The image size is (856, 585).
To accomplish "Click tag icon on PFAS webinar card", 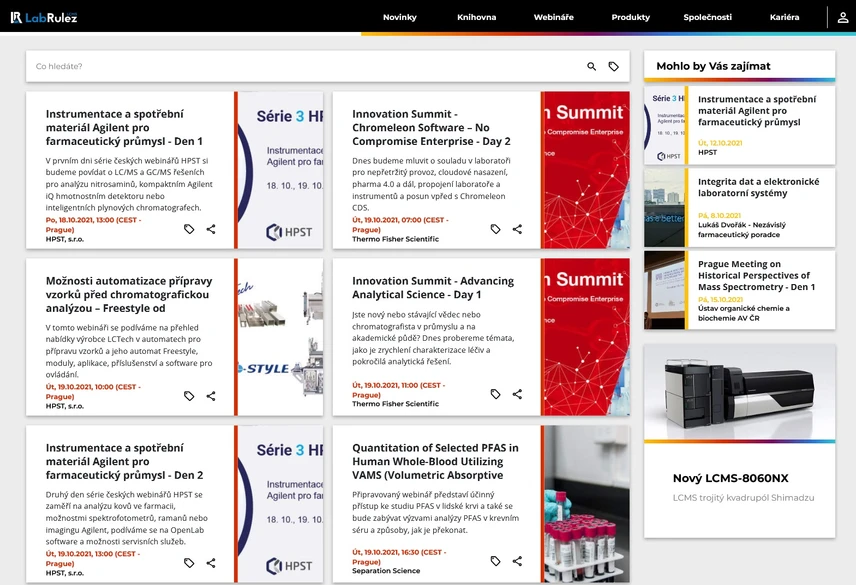I will tap(495, 561).
